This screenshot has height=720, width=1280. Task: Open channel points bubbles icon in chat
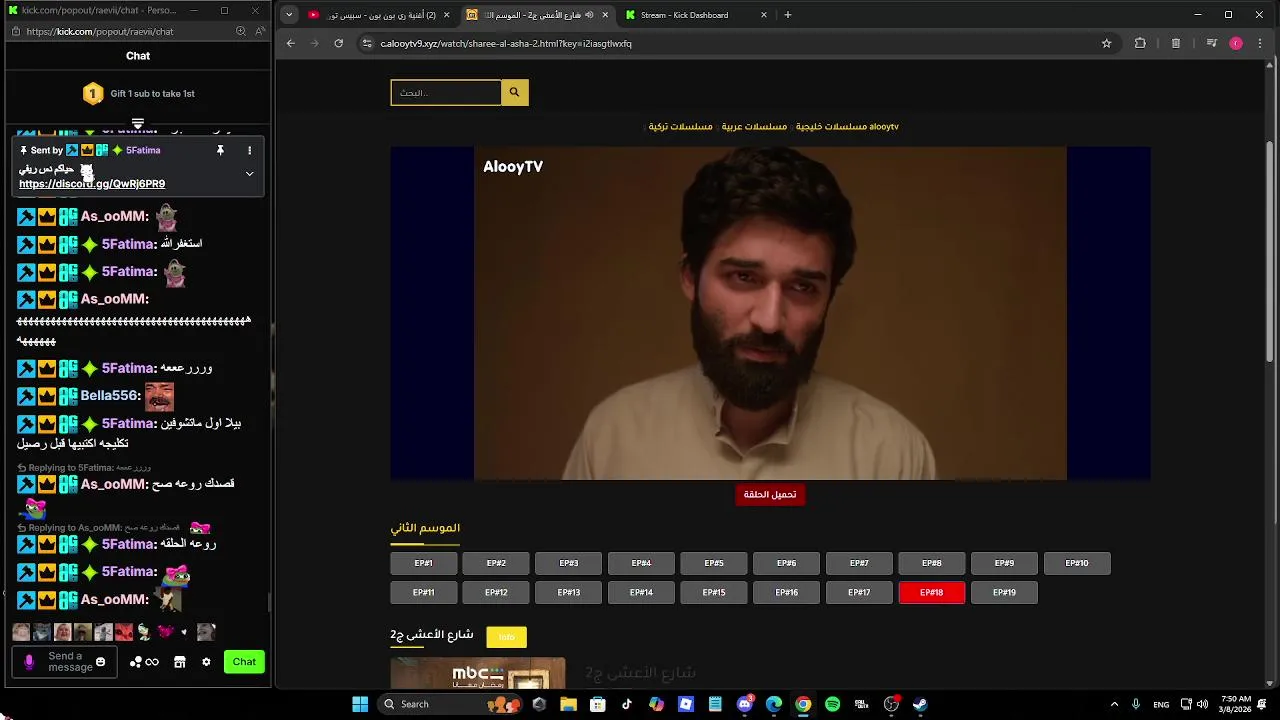[144, 662]
